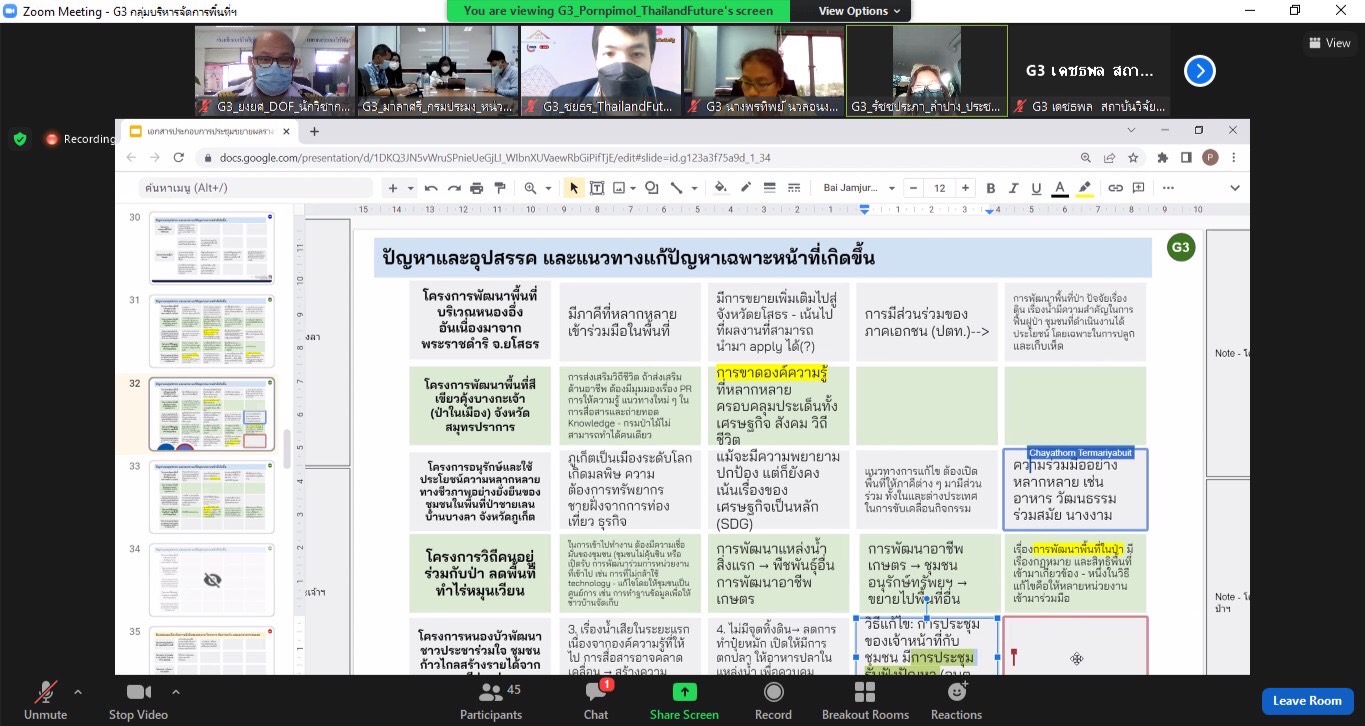
Task: Click the menu search box ค้นหาเมนู (Alt+/)
Action: click(255, 188)
